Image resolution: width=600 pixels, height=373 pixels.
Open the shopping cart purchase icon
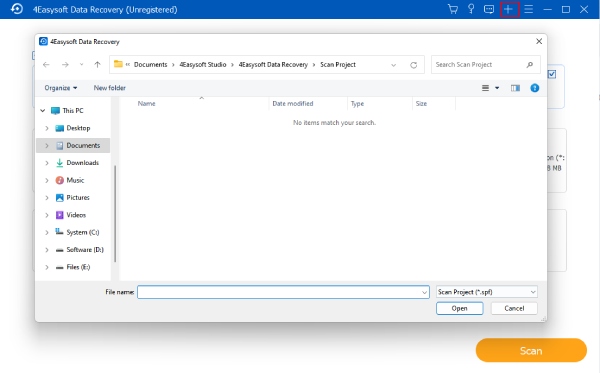pyautogui.click(x=453, y=9)
